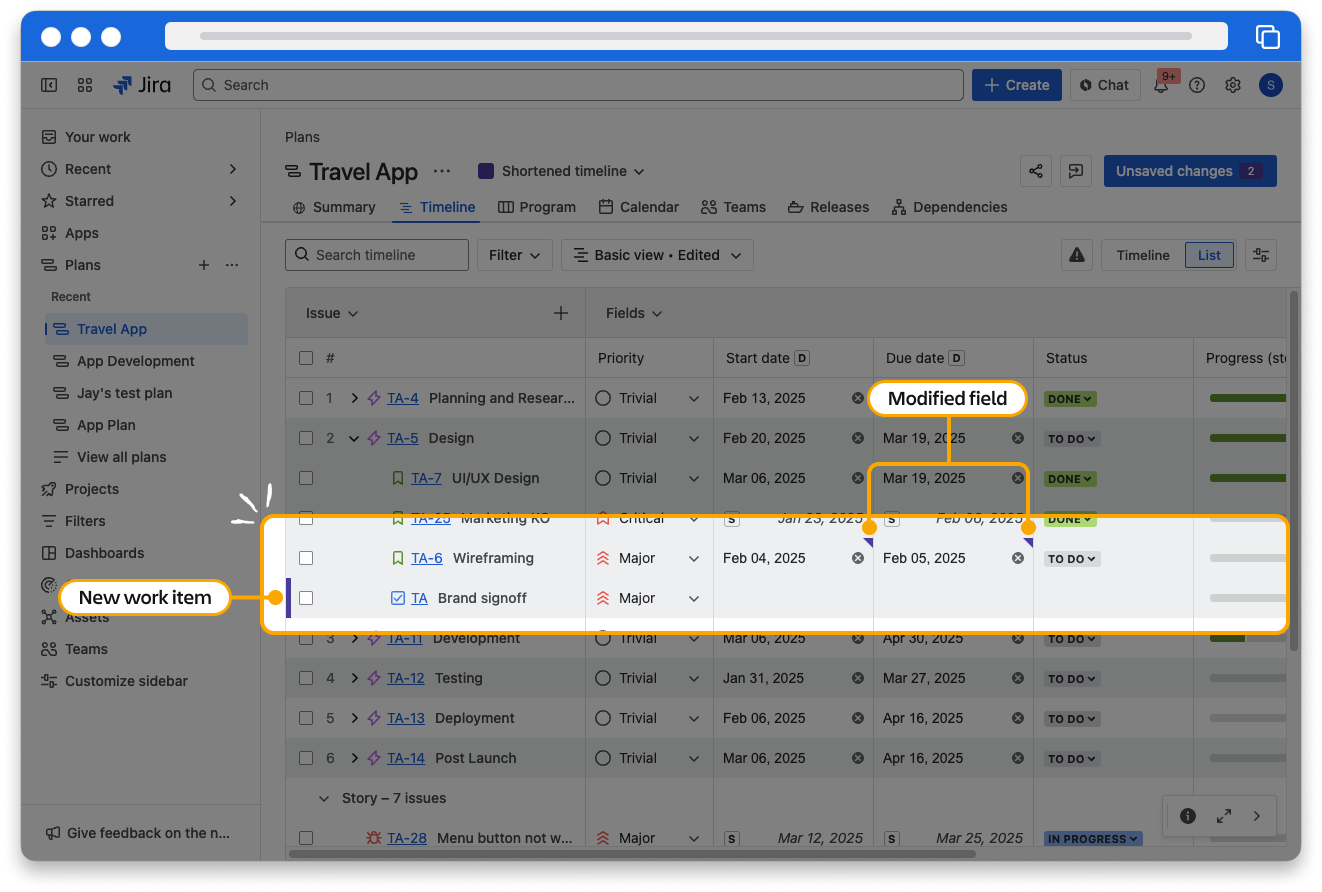Open the Travel App more options ellipsis
The height and width of the screenshot is (892, 1322).
point(442,171)
